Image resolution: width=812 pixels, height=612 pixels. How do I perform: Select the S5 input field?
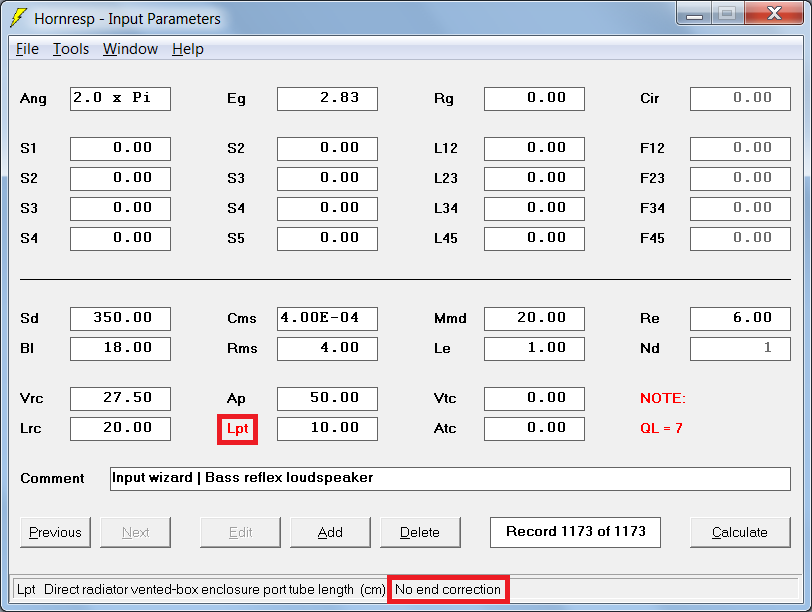(x=327, y=239)
